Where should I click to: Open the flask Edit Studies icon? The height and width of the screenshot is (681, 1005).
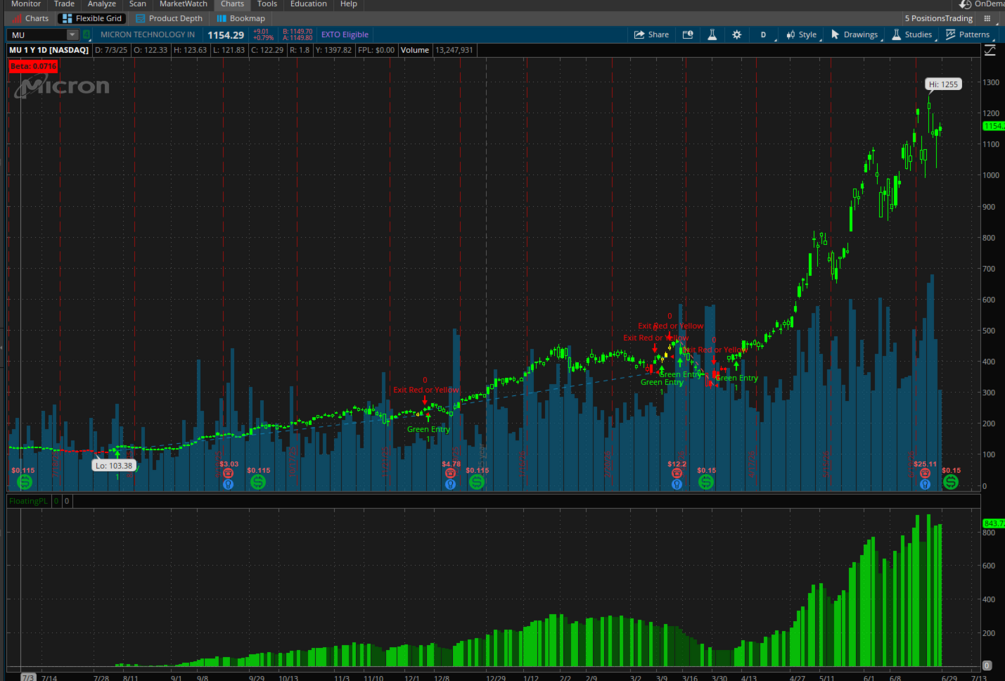pyautogui.click(x=712, y=35)
